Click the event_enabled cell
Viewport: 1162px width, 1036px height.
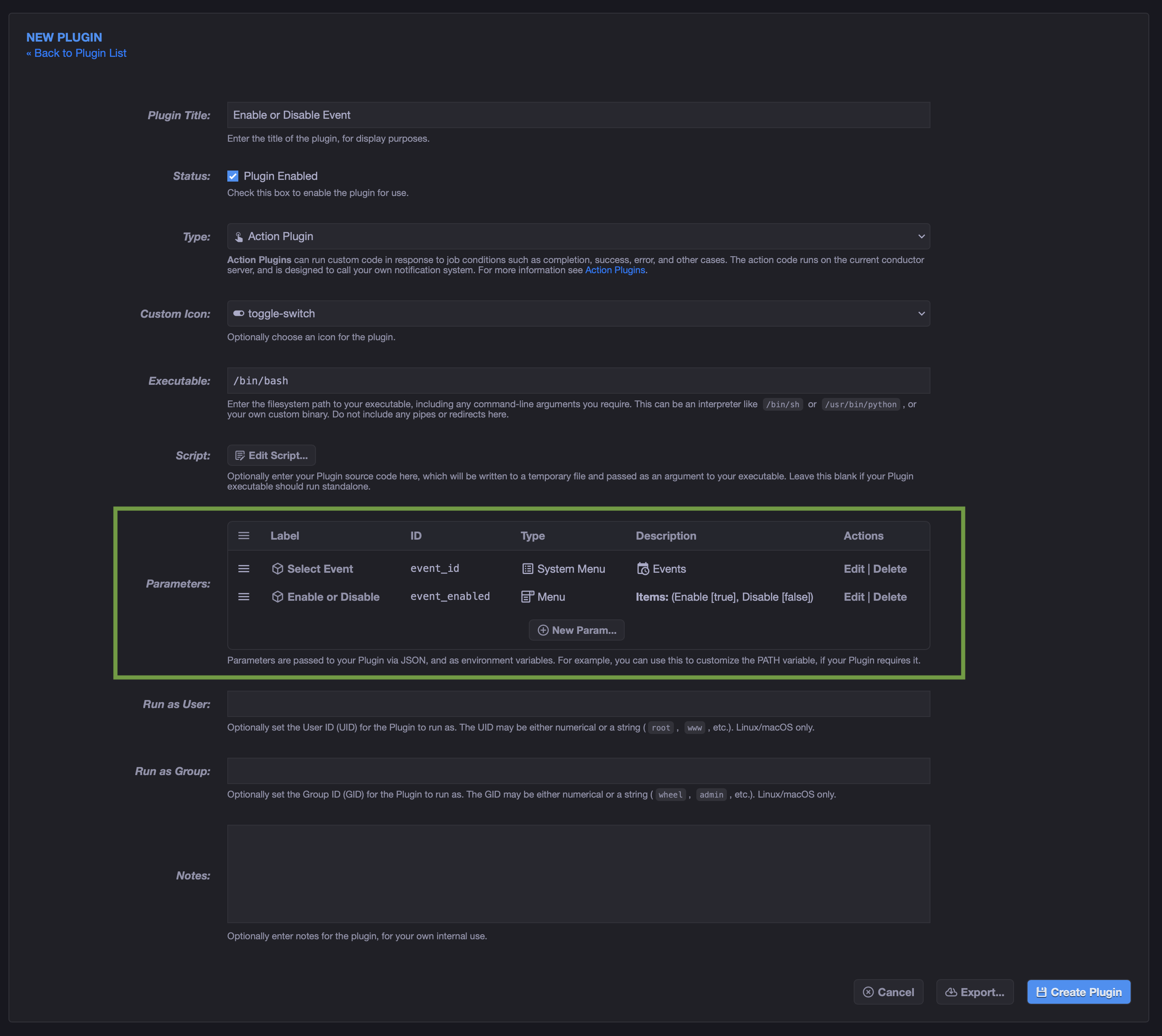[450, 596]
